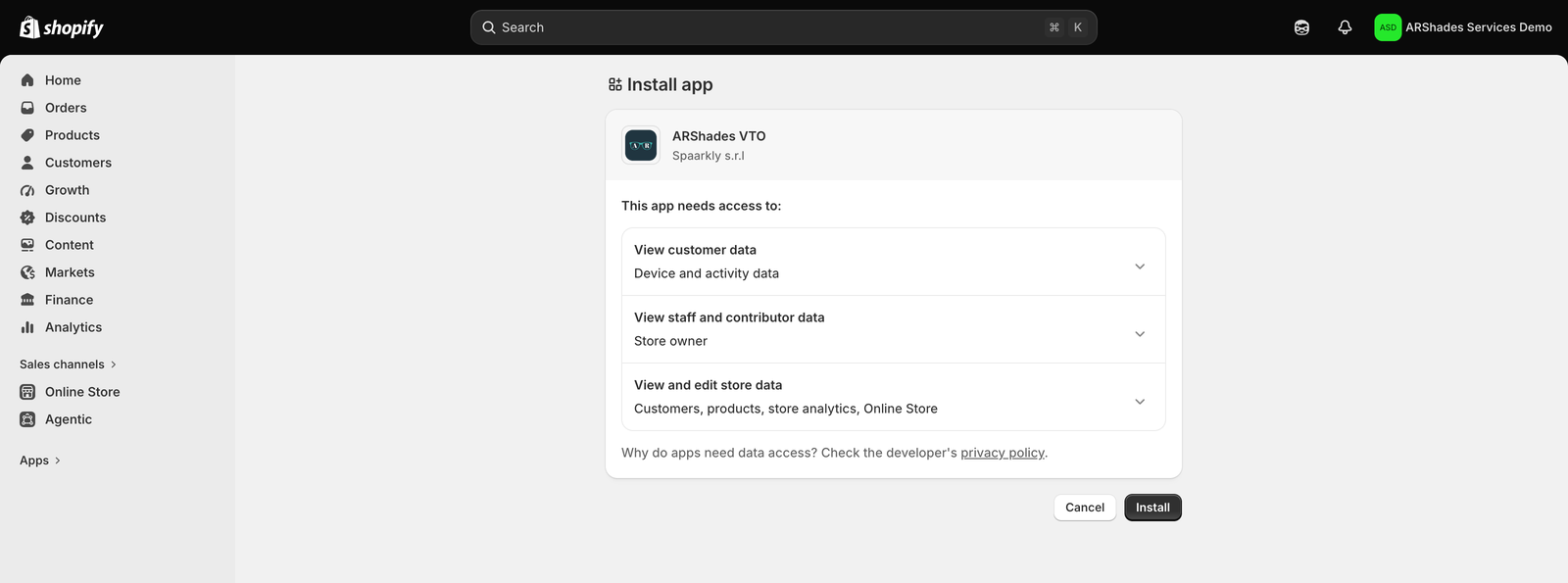
Task: Click the Customers person icon
Action: (x=27, y=163)
